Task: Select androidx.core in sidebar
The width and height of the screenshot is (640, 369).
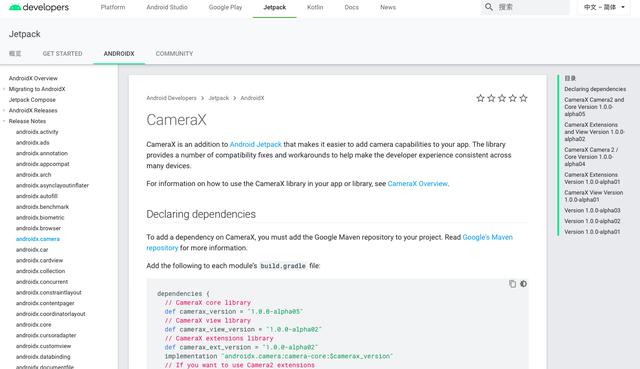Action: (x=33, y=325)
